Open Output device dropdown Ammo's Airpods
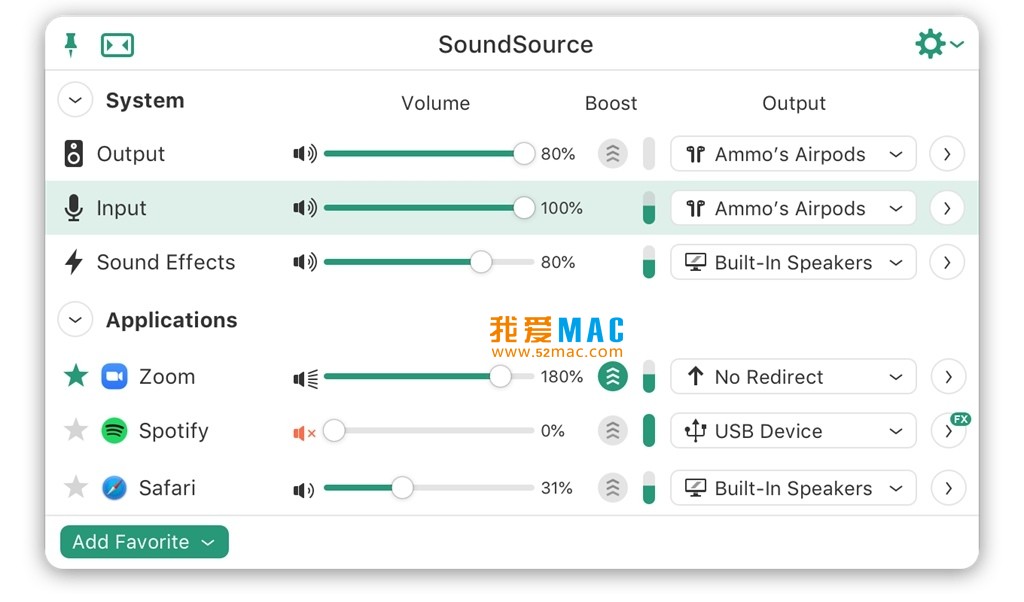The width and height of the screenshot is (1024, 602). coord(793,154)
